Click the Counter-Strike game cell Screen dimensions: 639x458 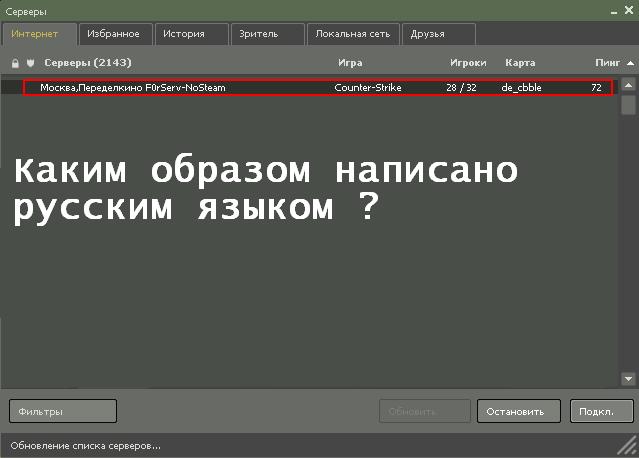coord(368,88)
